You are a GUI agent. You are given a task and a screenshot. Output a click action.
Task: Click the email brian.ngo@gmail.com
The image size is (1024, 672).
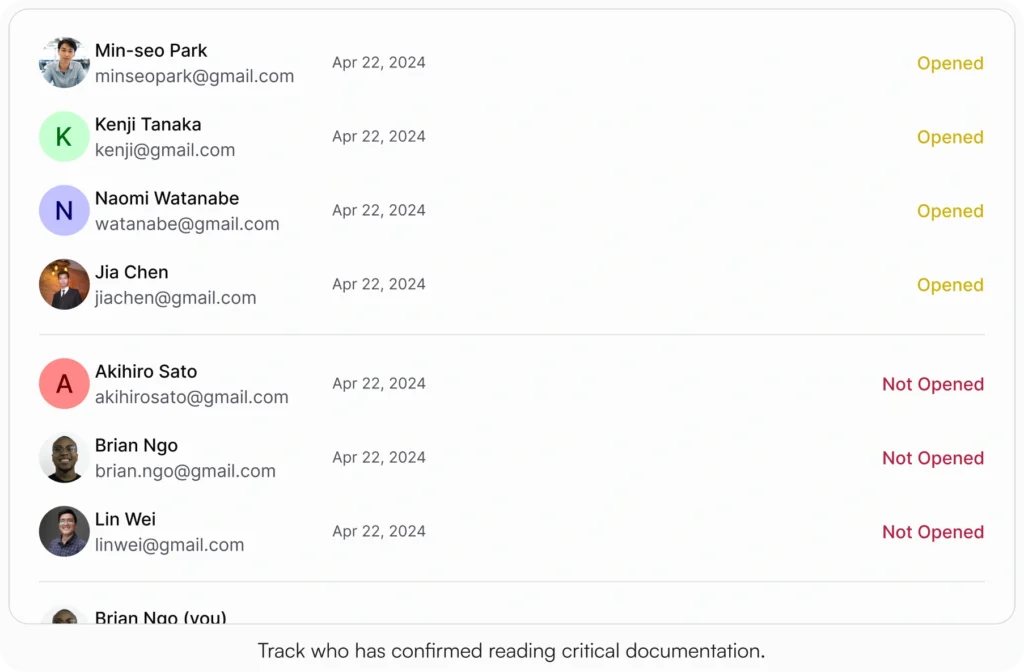click(185, 471)
